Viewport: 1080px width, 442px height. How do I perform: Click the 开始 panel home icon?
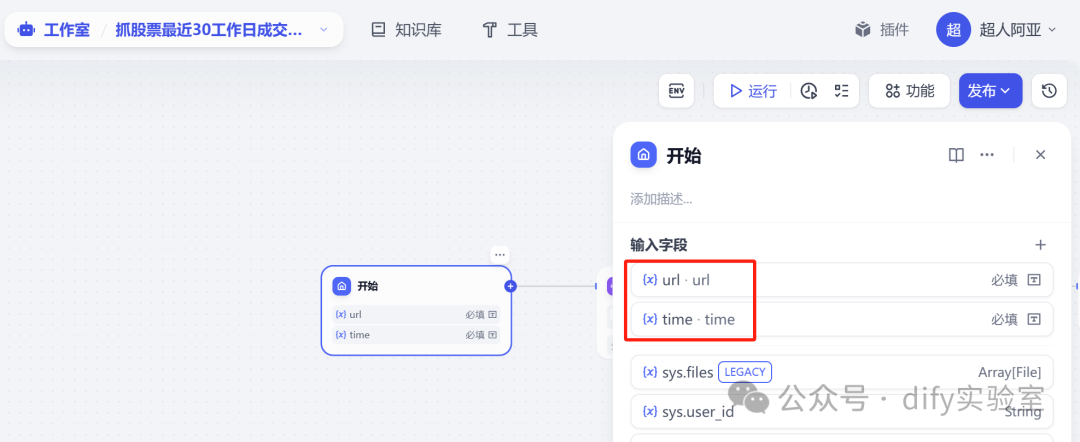[643, 155]
